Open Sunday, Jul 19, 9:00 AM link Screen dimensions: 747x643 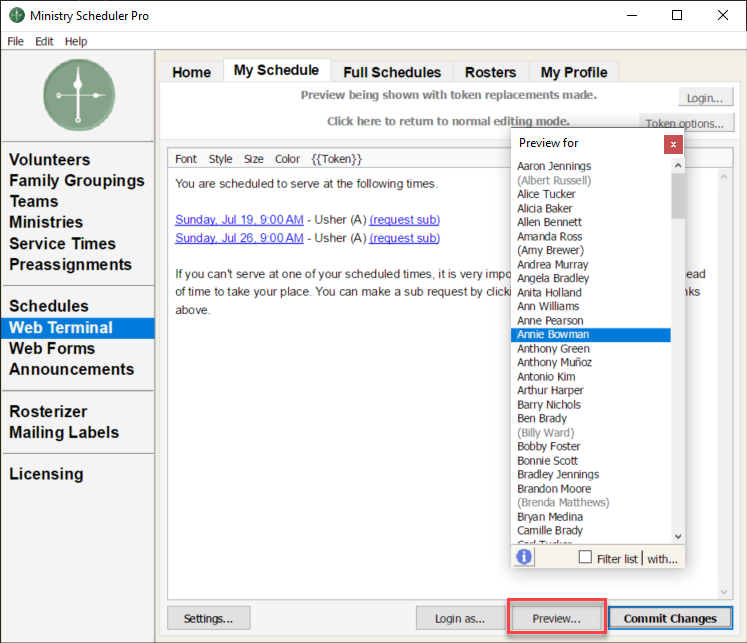[239, 220]
